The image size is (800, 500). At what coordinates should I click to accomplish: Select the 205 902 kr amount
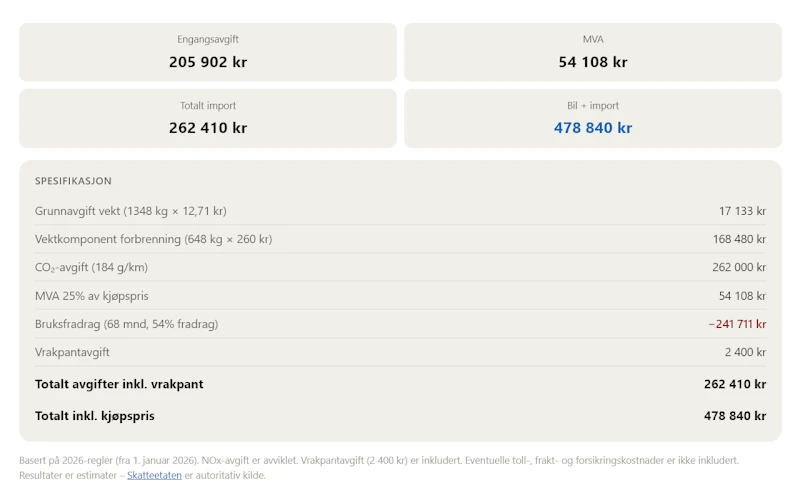pos(208,62)
